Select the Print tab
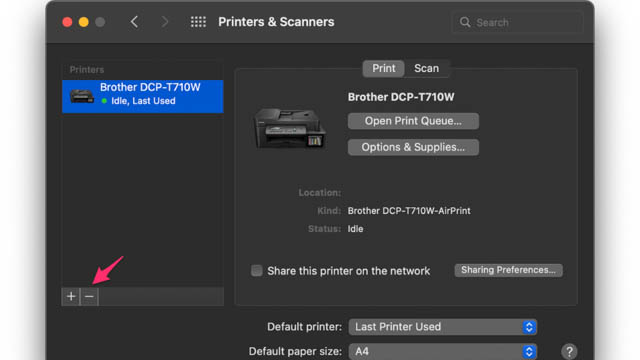 [384, 68]
